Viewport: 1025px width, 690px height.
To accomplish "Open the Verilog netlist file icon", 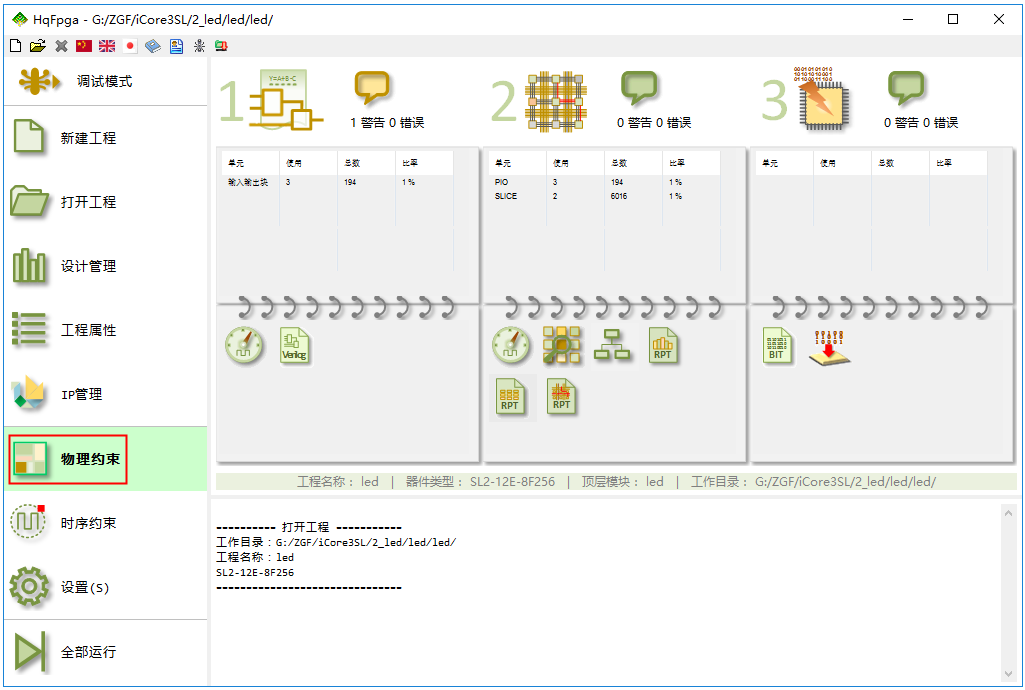I will pyautogui.click(x=295, y=346).
